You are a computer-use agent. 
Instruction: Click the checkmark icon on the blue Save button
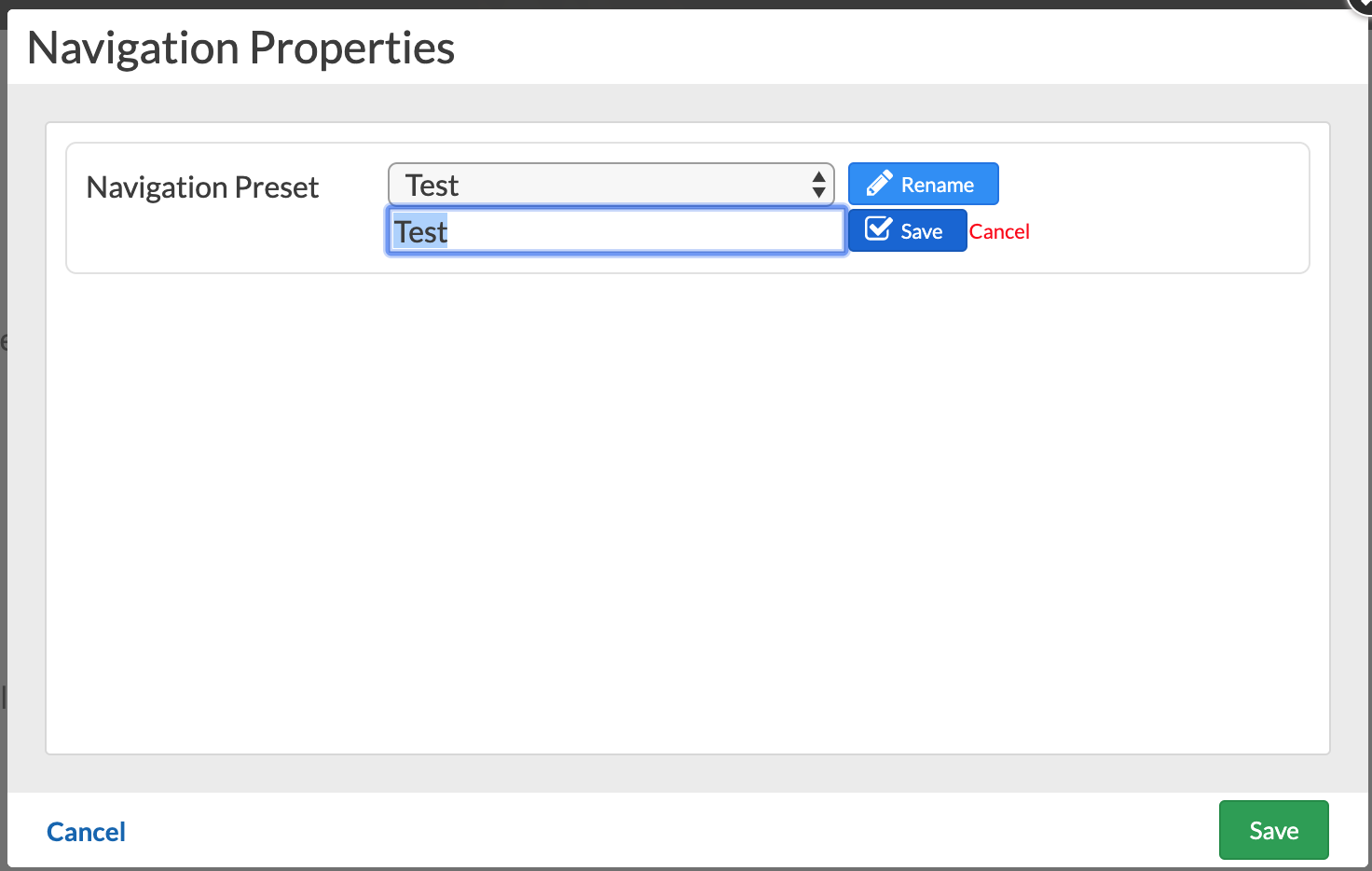(878, 229)
